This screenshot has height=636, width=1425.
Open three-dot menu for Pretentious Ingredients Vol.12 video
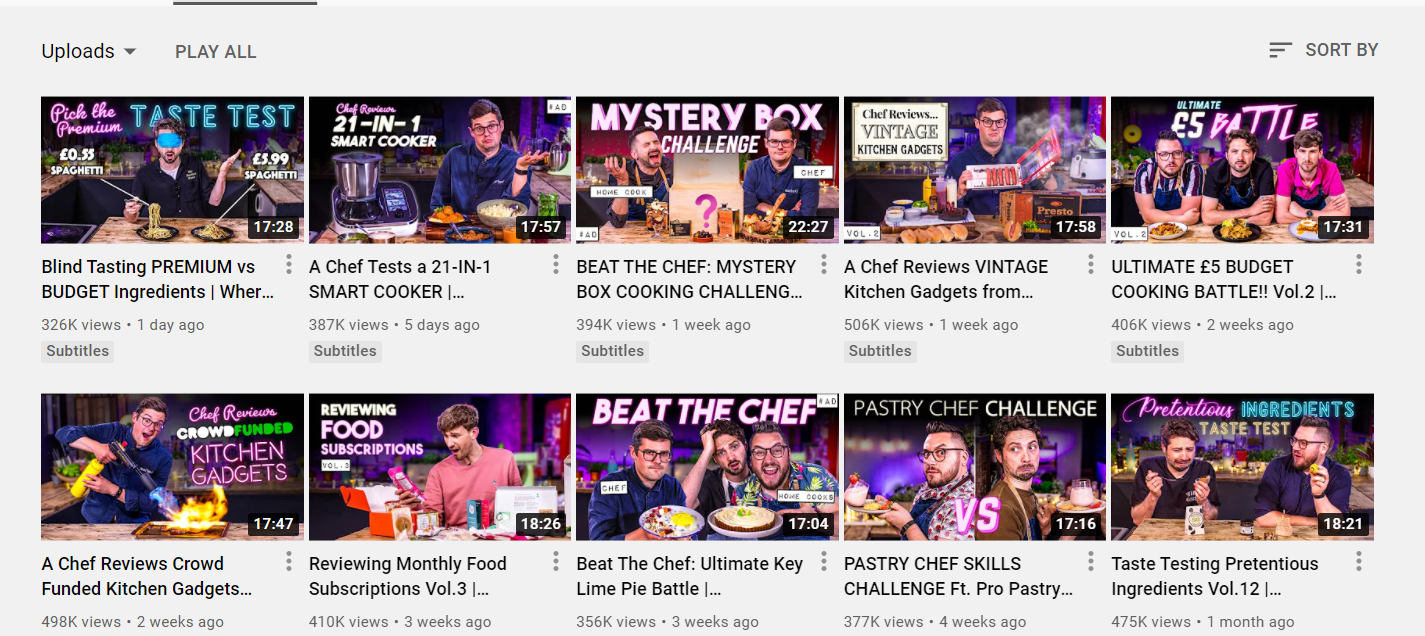[x=1359, y=561]
